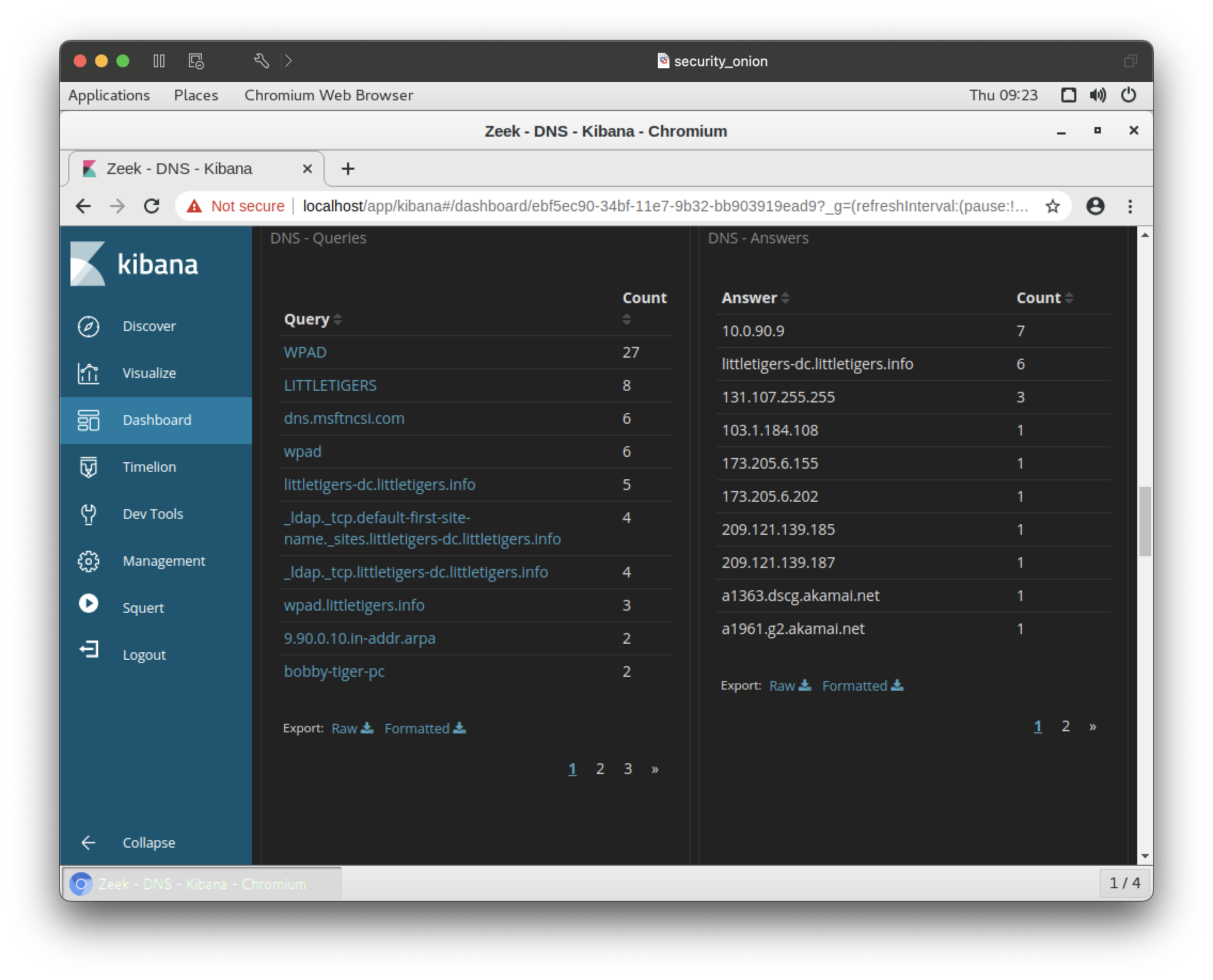1213x980 pixels.
Task: Go to page 3 of DNS Queries
Action: (627, 769)
